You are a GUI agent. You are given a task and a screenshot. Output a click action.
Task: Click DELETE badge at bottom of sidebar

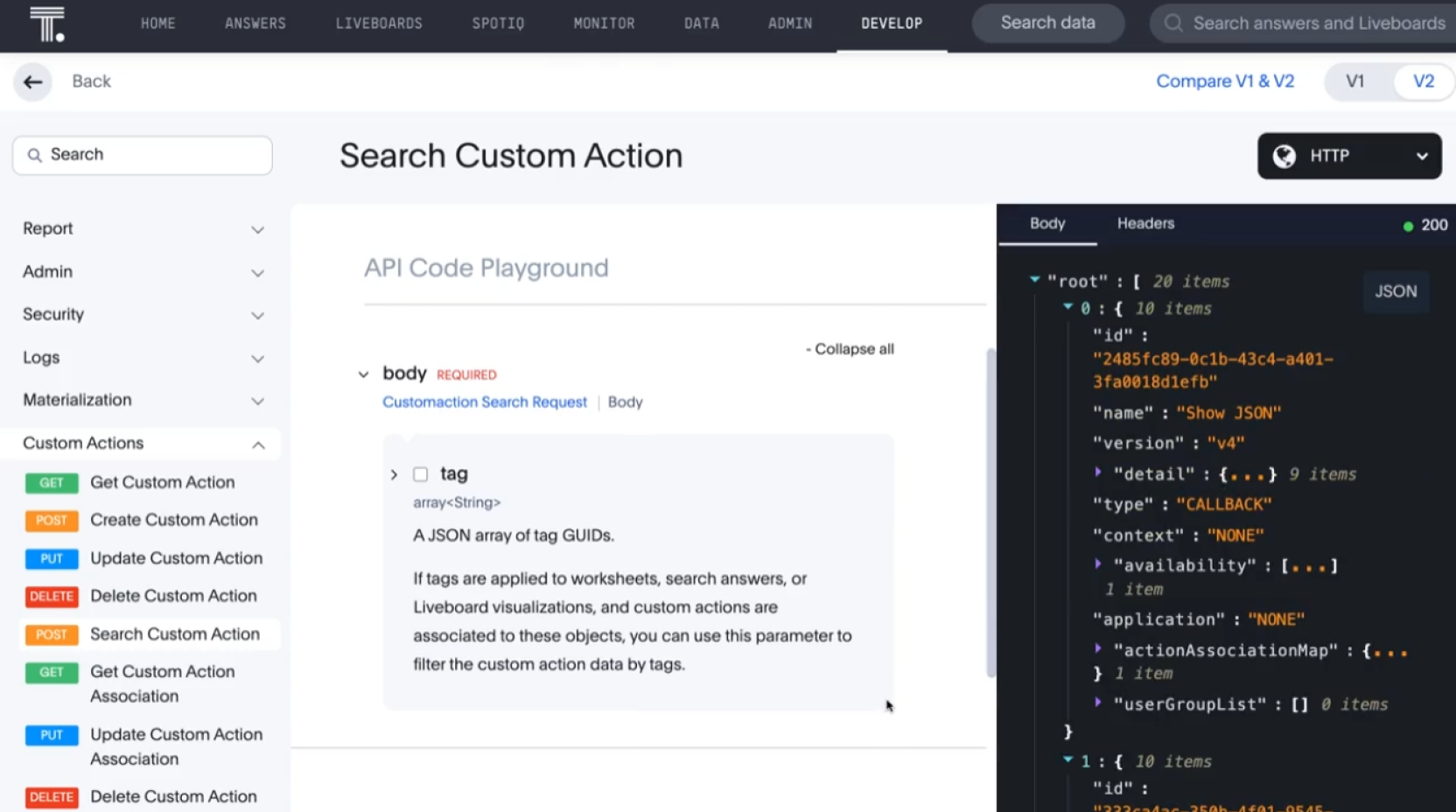click(x=52, y=797)
